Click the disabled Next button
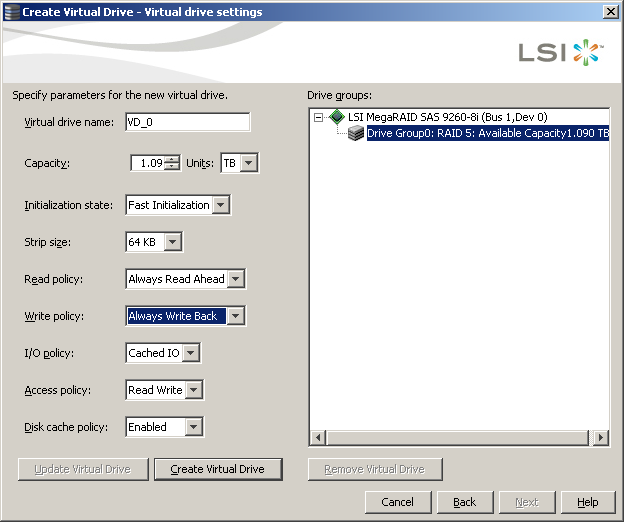The image size is (624, 522). [x=527, y=502]
